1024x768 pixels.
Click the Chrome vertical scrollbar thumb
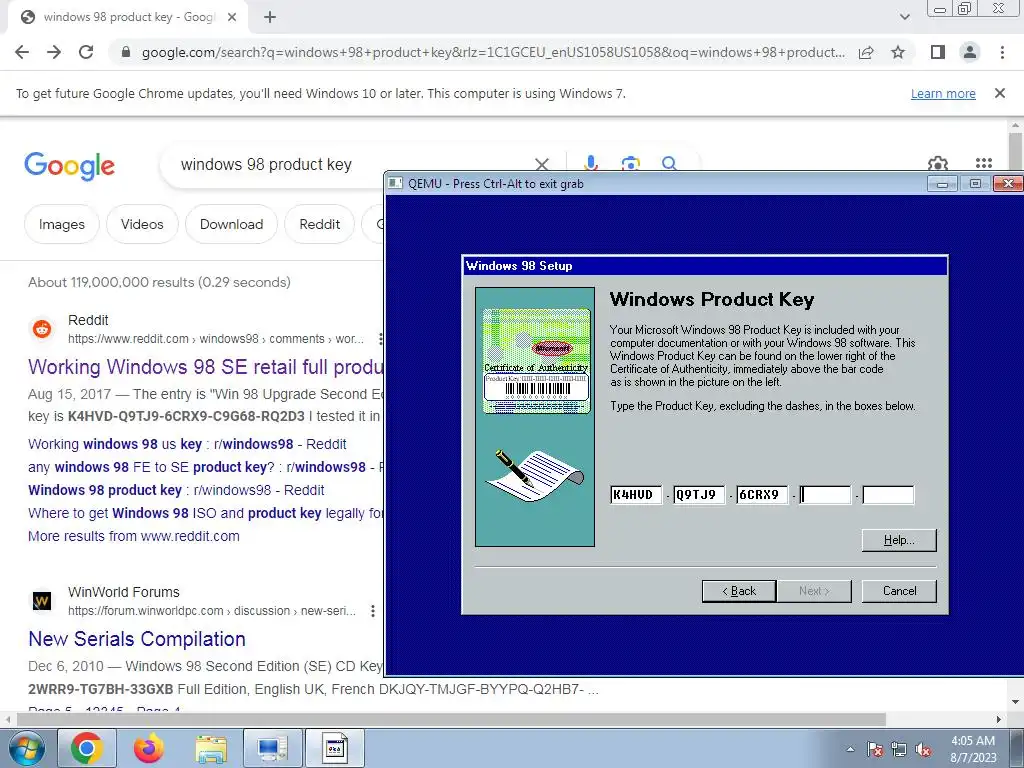[1015, 150]
